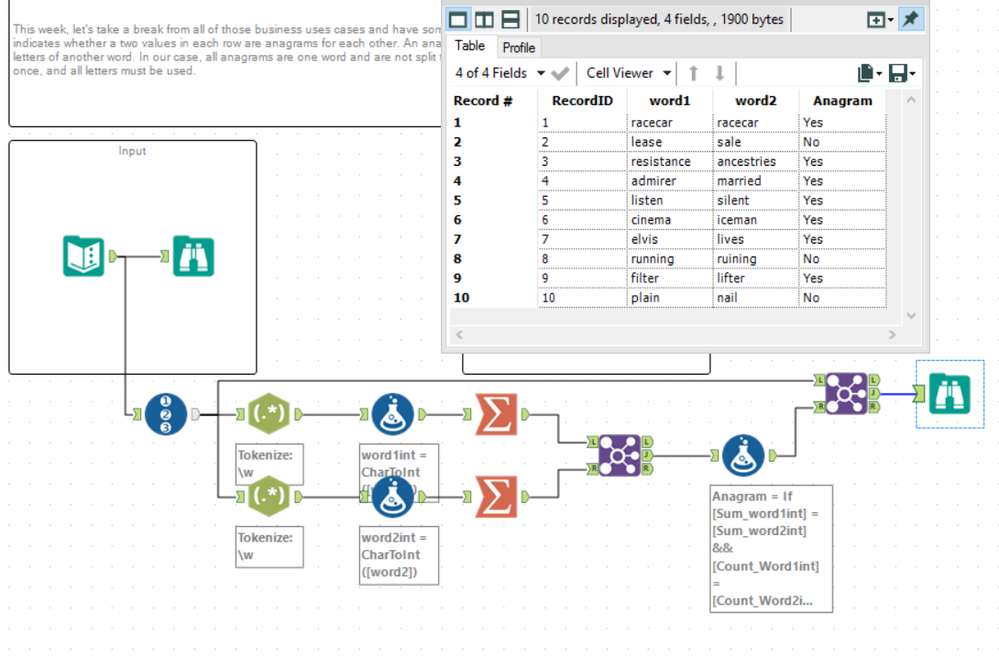Image resolution: width=999 pixels, height=656 pixels.
Task: Expand the save icon dropdown arrow
Action: point(912,74)
